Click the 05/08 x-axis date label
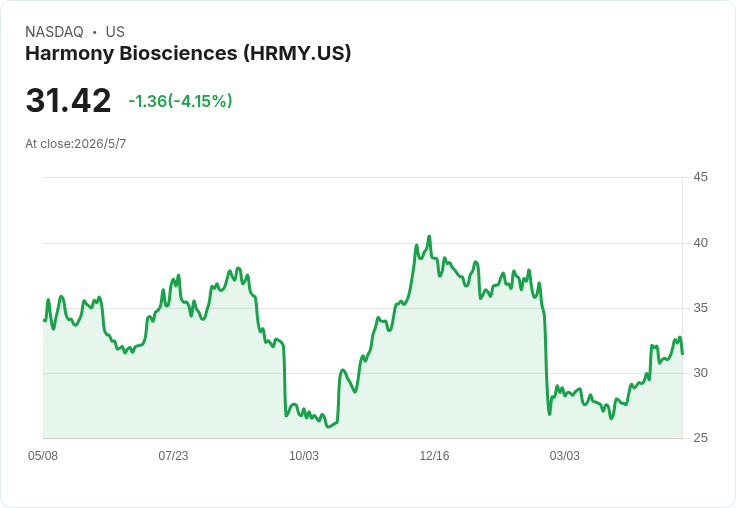This screenshot has height=508, width=736. point(43,456)
